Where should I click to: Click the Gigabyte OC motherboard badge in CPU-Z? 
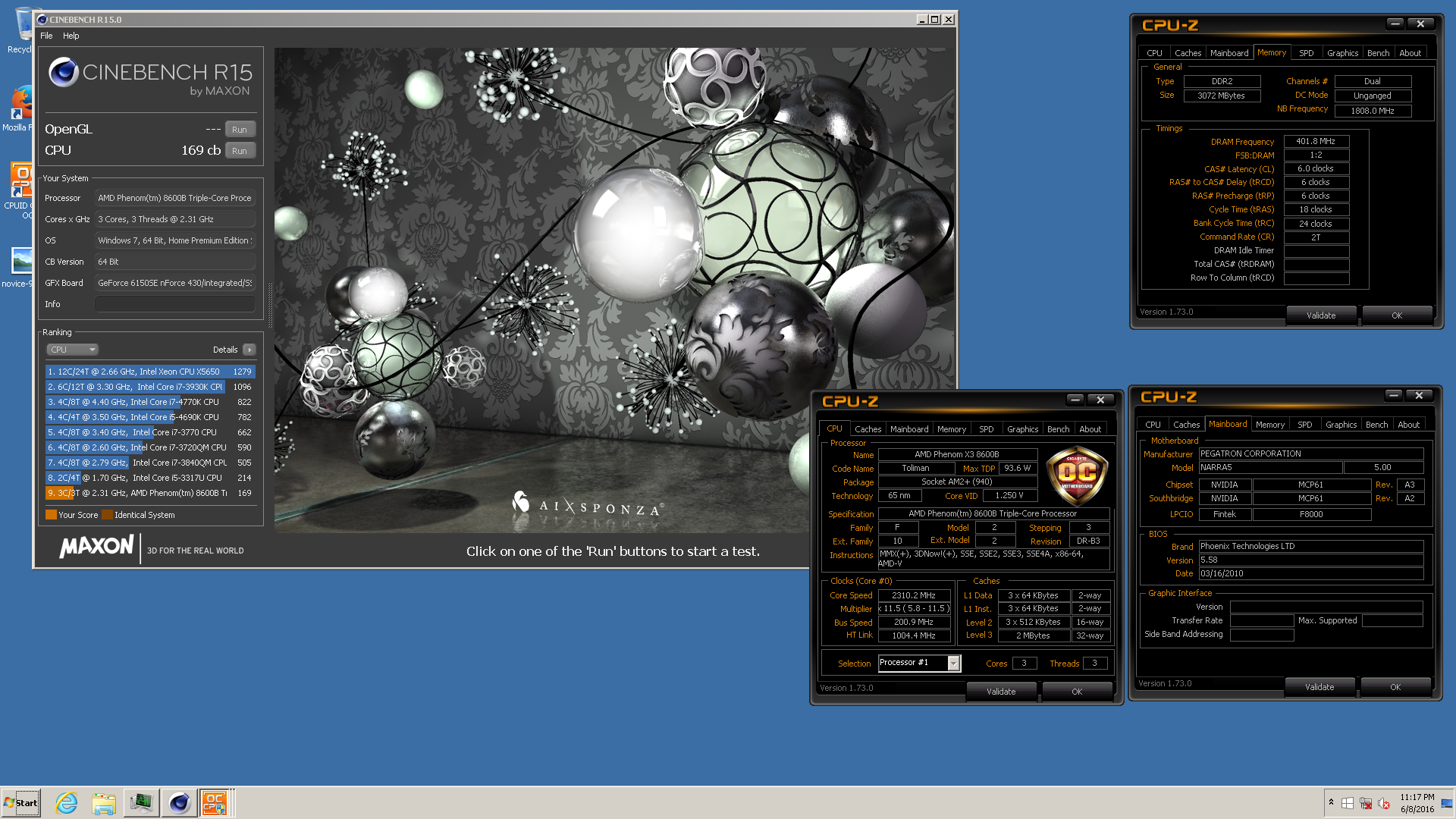tap(1077, 476)
